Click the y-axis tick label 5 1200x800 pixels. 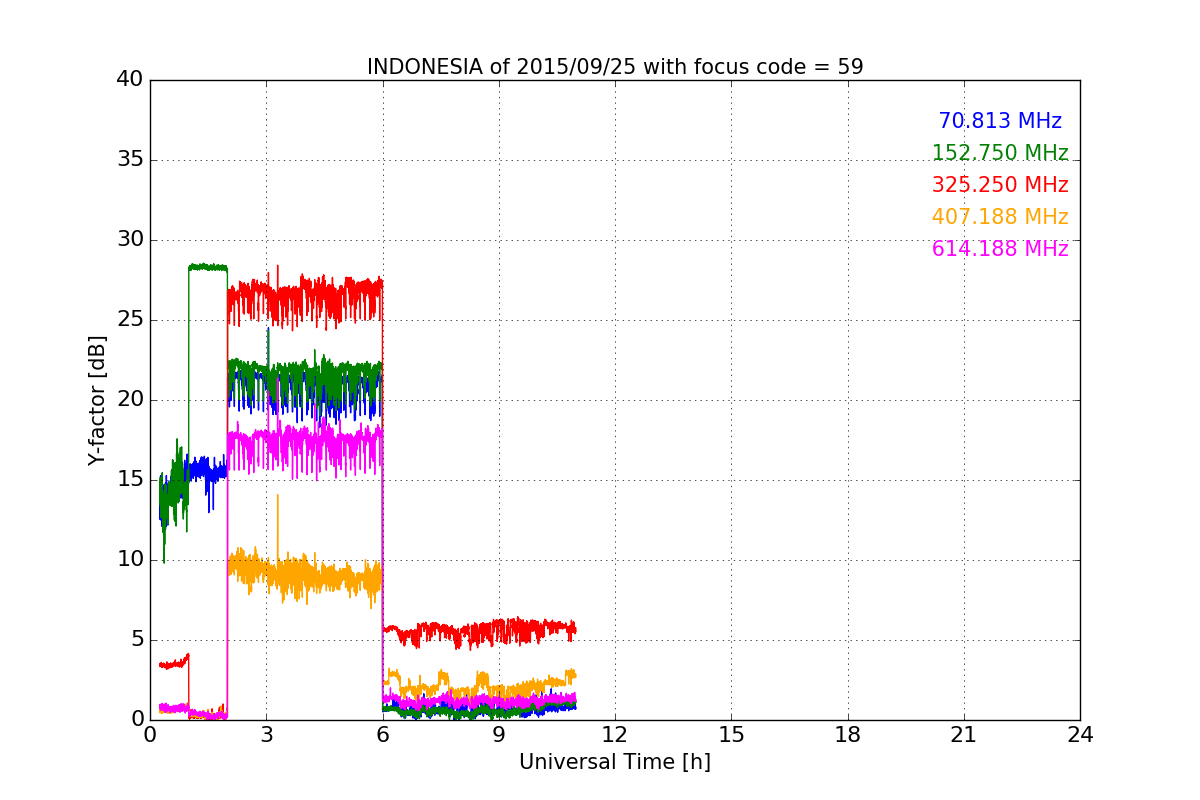(x=136, y=640)
